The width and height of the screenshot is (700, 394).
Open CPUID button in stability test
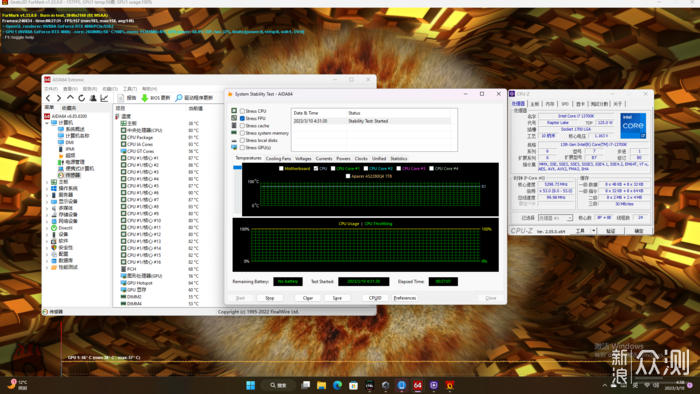tap(375, 298)
